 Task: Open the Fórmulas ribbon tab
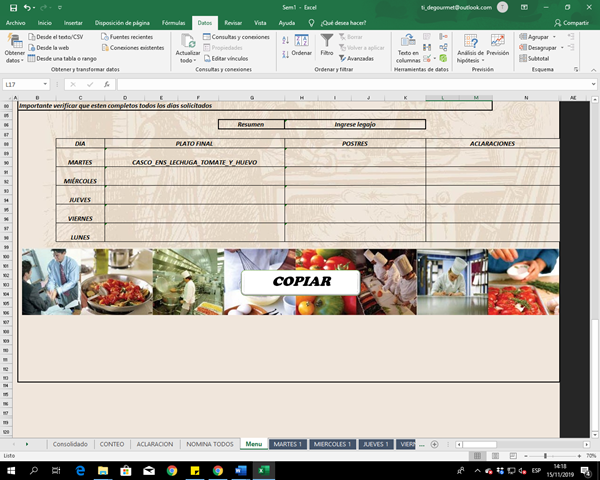point(173,23)
